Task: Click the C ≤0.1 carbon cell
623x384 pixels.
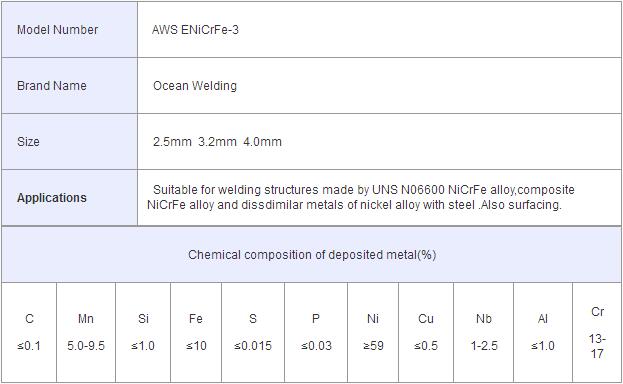Action: 29,332
